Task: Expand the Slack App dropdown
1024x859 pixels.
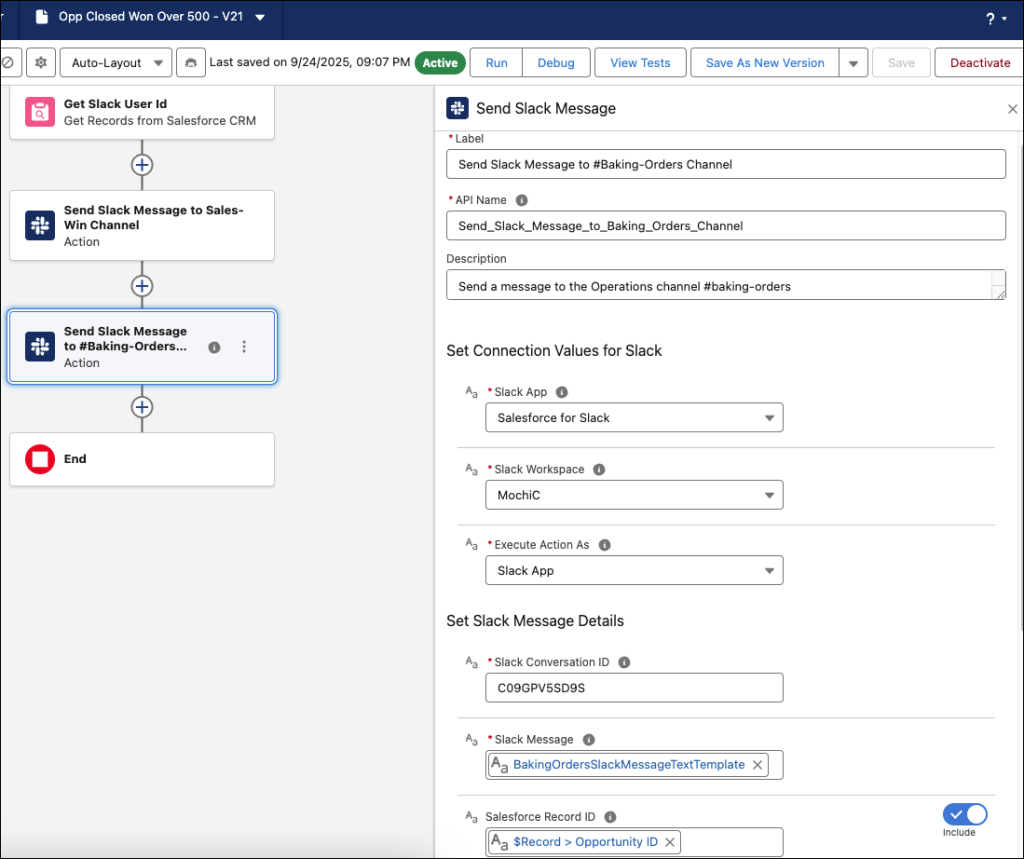Action: pyautogui.click(x=634, y=418)
